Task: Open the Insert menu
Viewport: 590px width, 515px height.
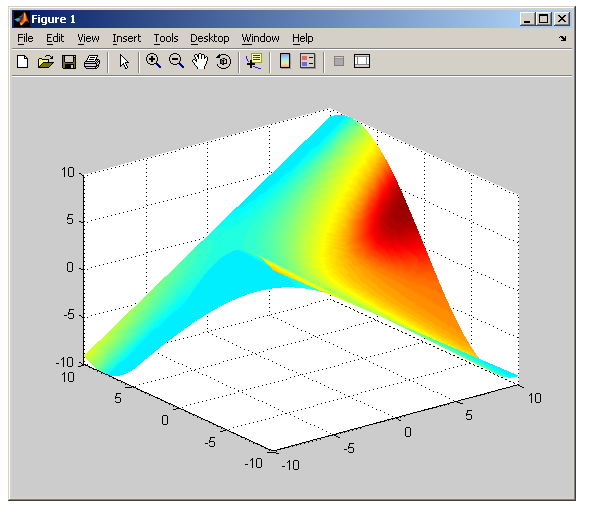Action: click(x=126, y=38)
